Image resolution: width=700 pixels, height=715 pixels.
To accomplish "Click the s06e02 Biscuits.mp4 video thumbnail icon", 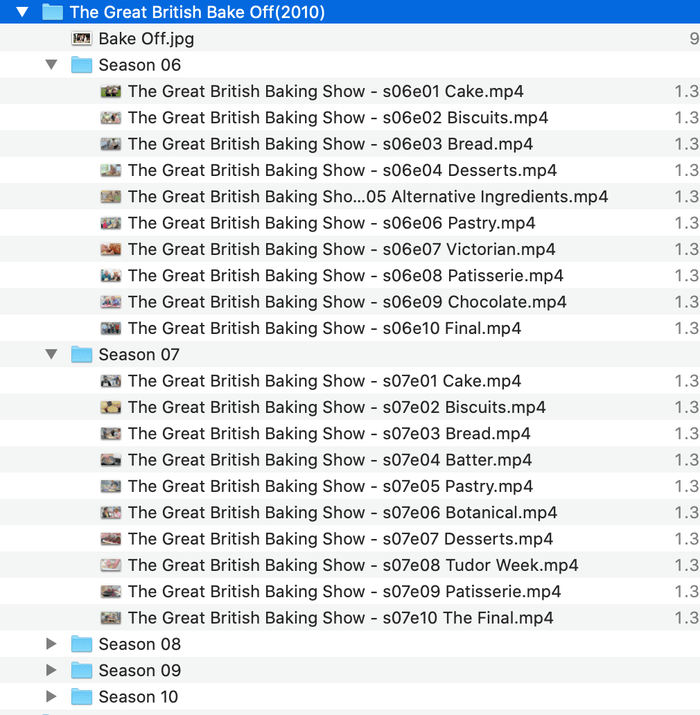I will [x=111, y=118].
